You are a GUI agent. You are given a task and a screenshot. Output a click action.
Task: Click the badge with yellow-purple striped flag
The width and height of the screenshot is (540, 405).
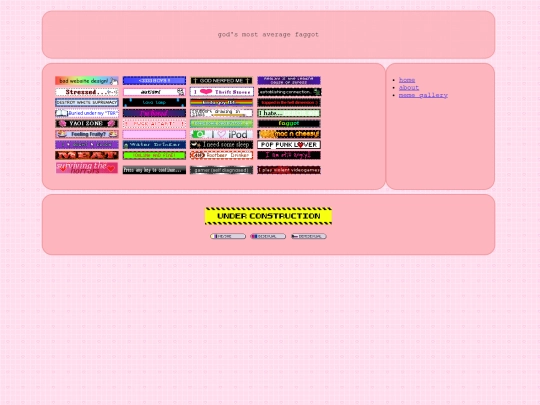(228, 236)
